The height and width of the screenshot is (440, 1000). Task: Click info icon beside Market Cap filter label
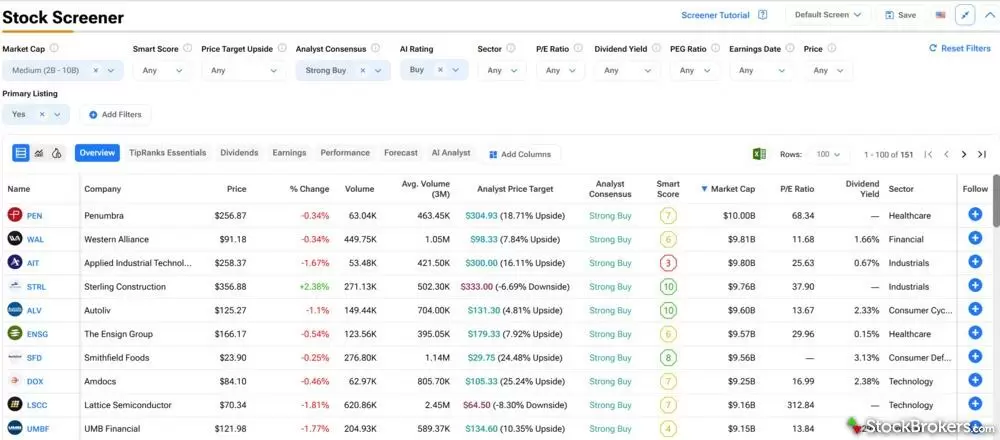click(x=54, y=48)
